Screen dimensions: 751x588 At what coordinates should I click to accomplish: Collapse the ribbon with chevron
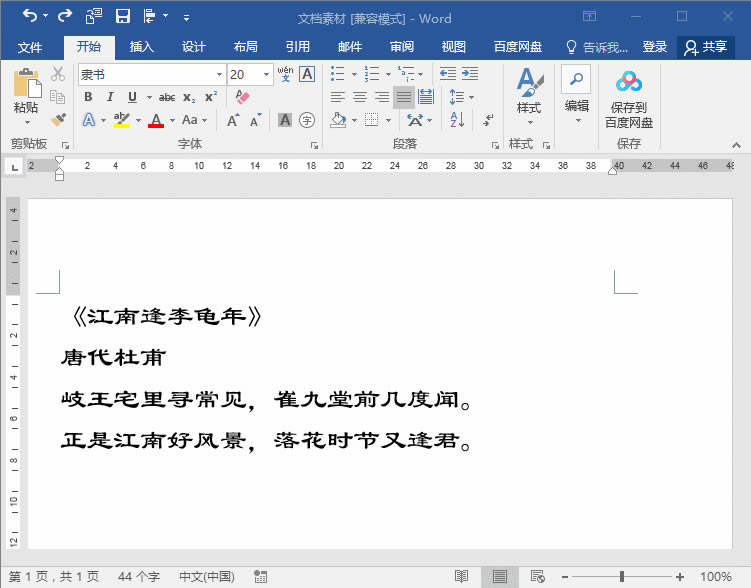(736, 145)
